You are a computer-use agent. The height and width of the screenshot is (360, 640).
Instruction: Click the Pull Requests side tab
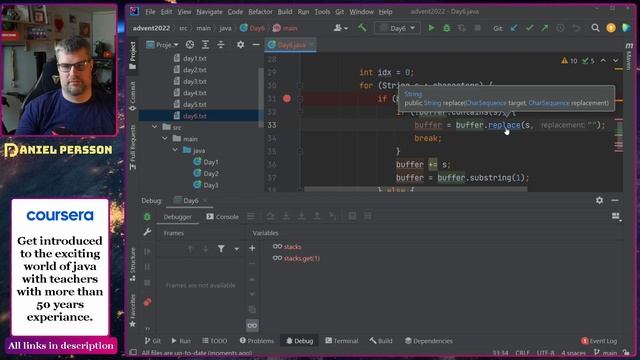(x=133, y=147)
